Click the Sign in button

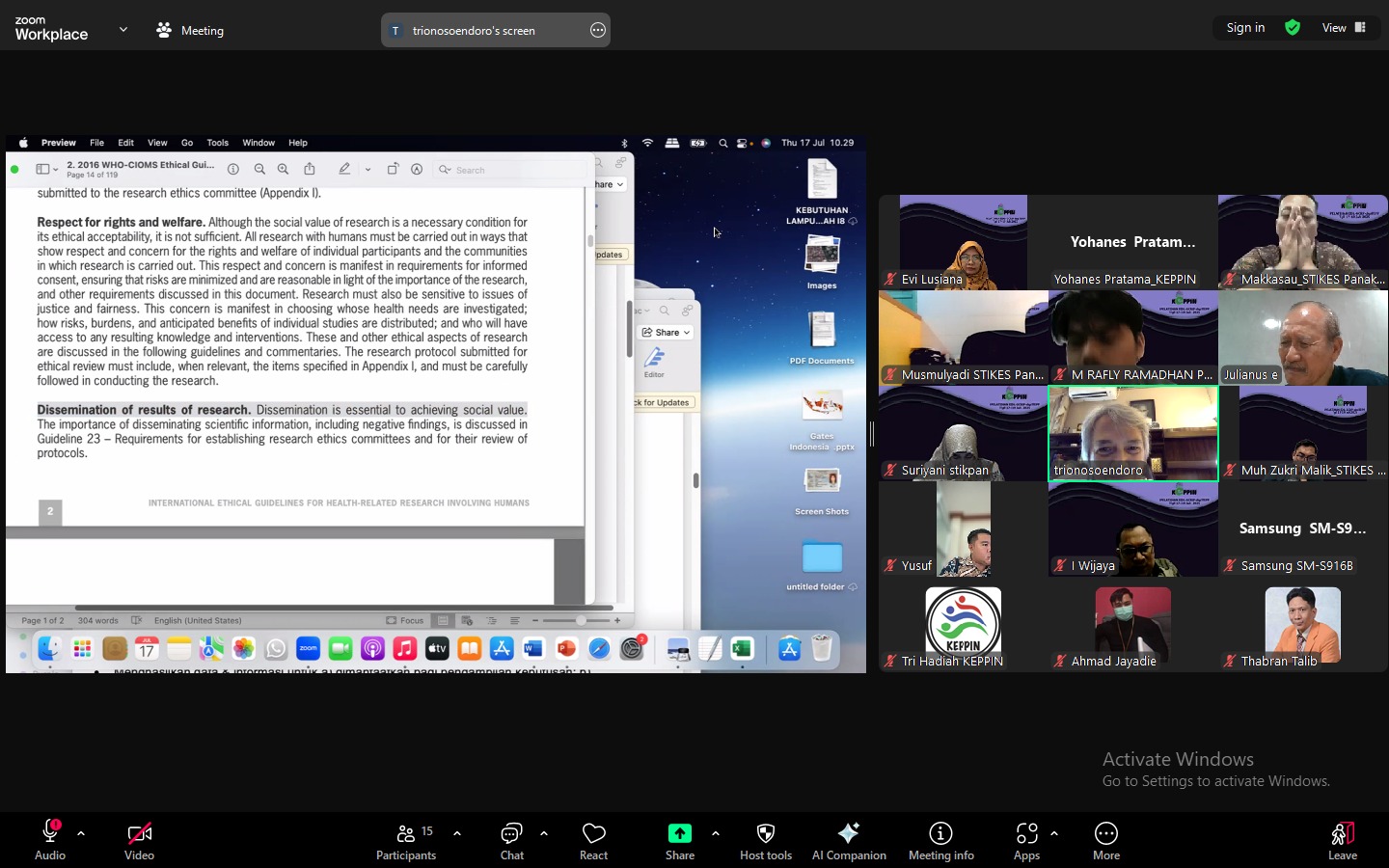[x=1245, y=28]
